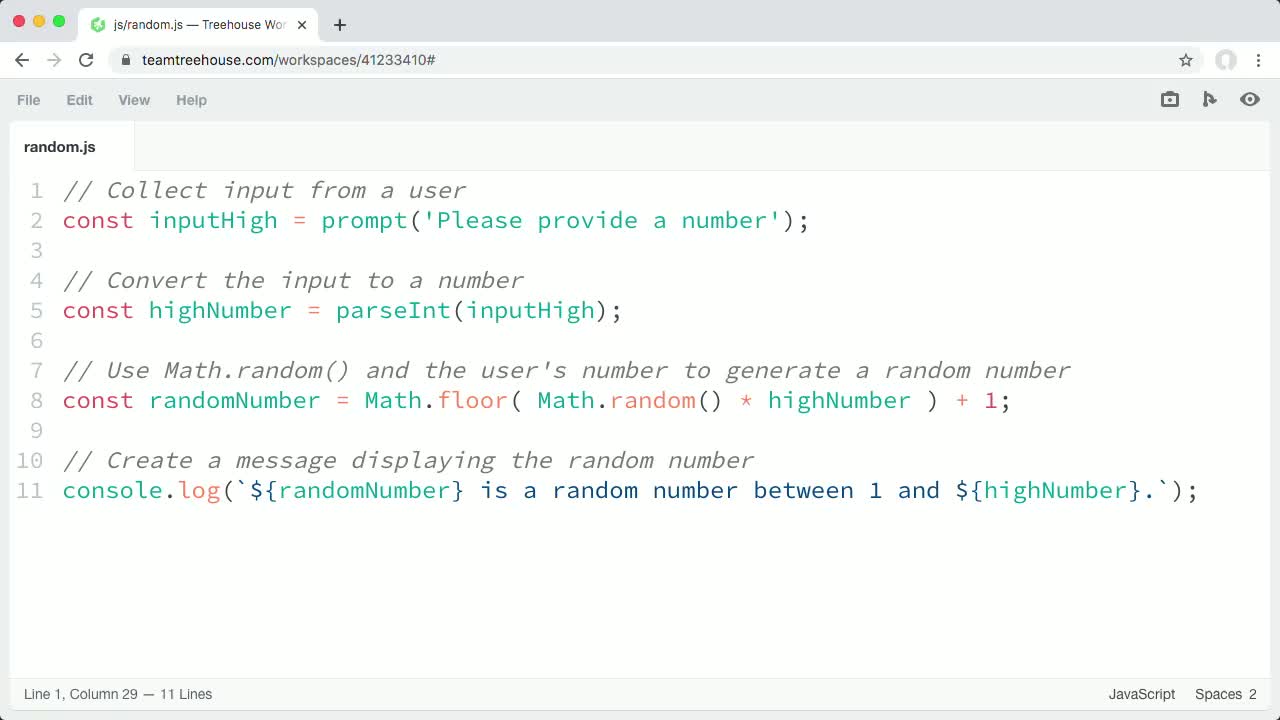Click the JavaScript language indicator

1141,694
